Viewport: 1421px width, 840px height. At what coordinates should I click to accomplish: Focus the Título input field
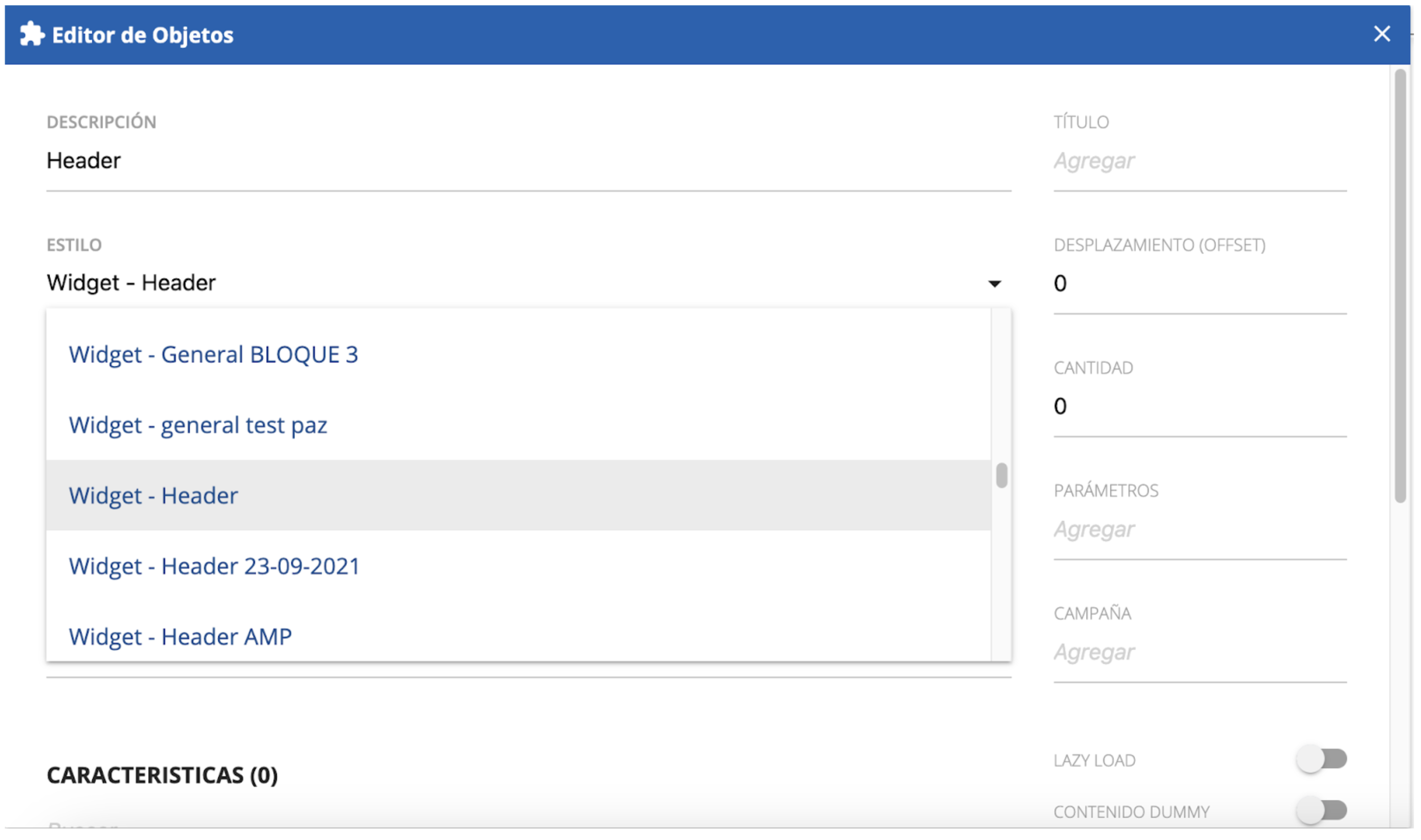click(1200, 161)
